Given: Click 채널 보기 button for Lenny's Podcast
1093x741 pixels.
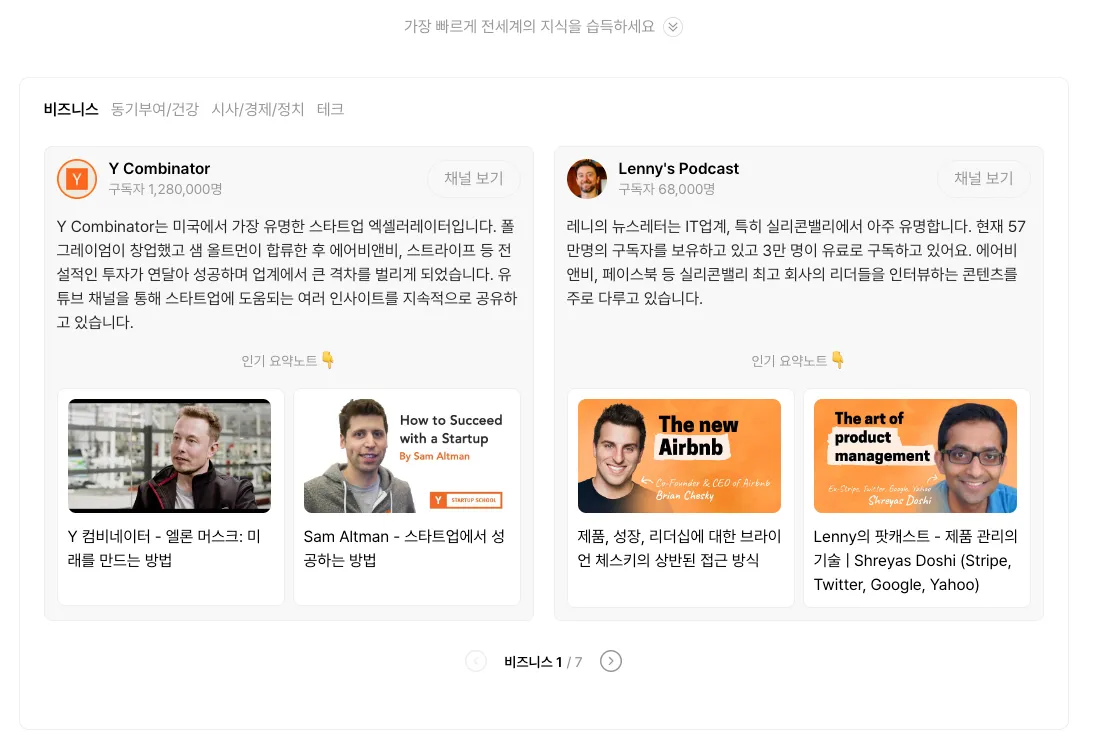Looking at the screenshot, I should pos(983,179).
